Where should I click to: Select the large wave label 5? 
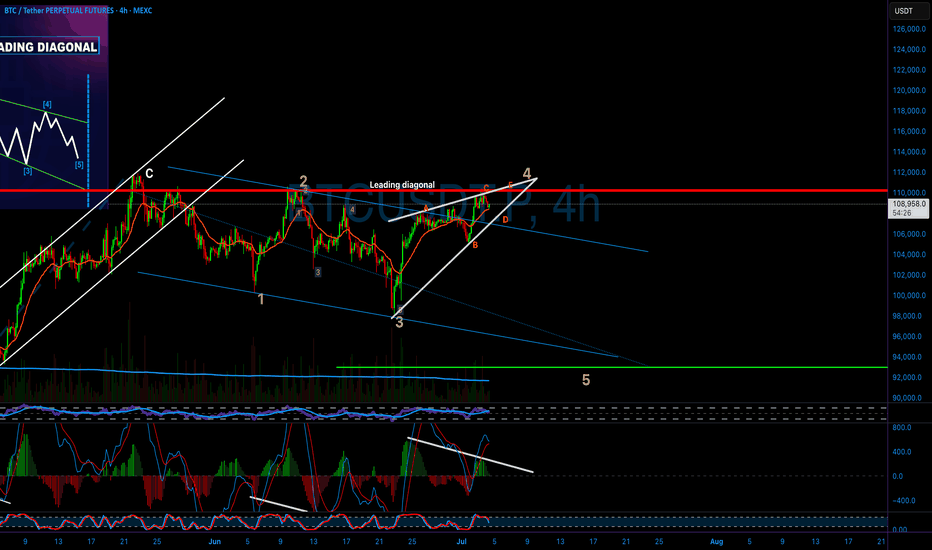click(586, 380)
